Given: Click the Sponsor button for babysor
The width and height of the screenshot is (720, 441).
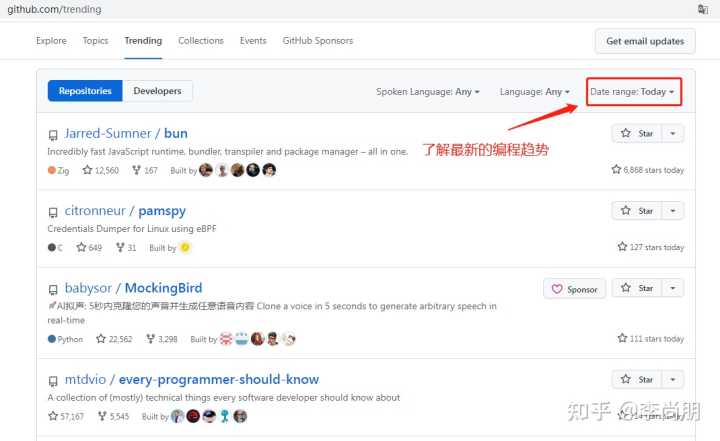Looking at the screenshot, I should click(574, 289).
